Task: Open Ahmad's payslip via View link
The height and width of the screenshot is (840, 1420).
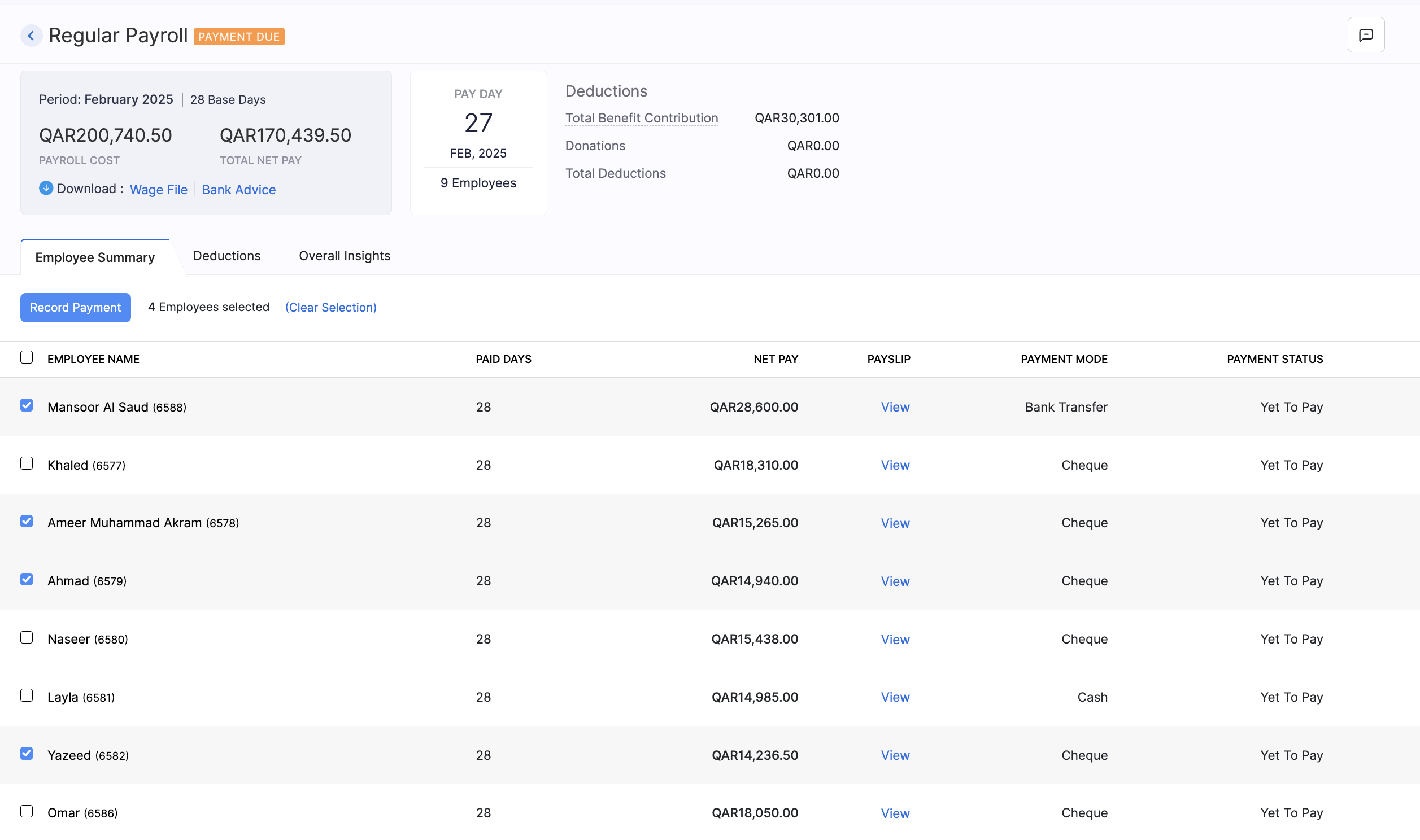Action: coord(895,581)
